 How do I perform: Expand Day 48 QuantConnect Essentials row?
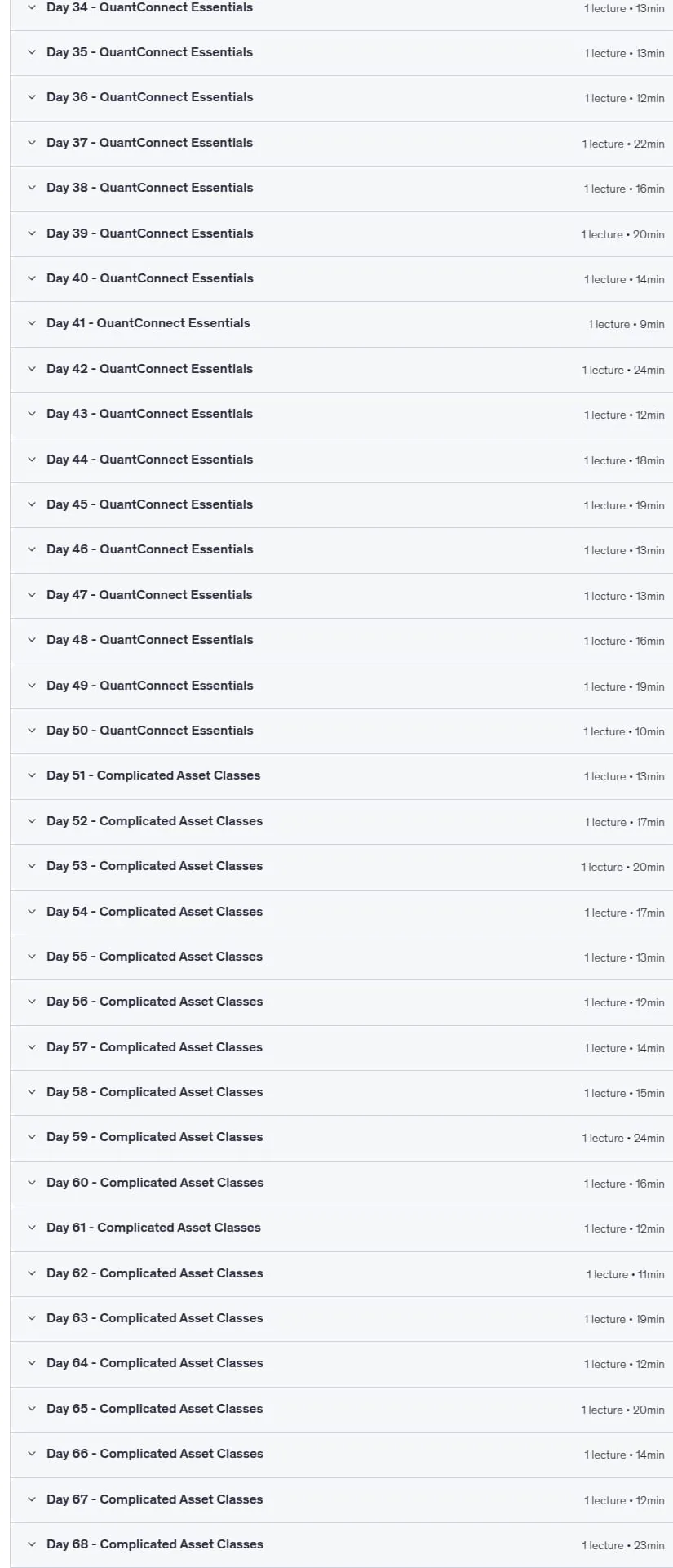coord(341,641)
